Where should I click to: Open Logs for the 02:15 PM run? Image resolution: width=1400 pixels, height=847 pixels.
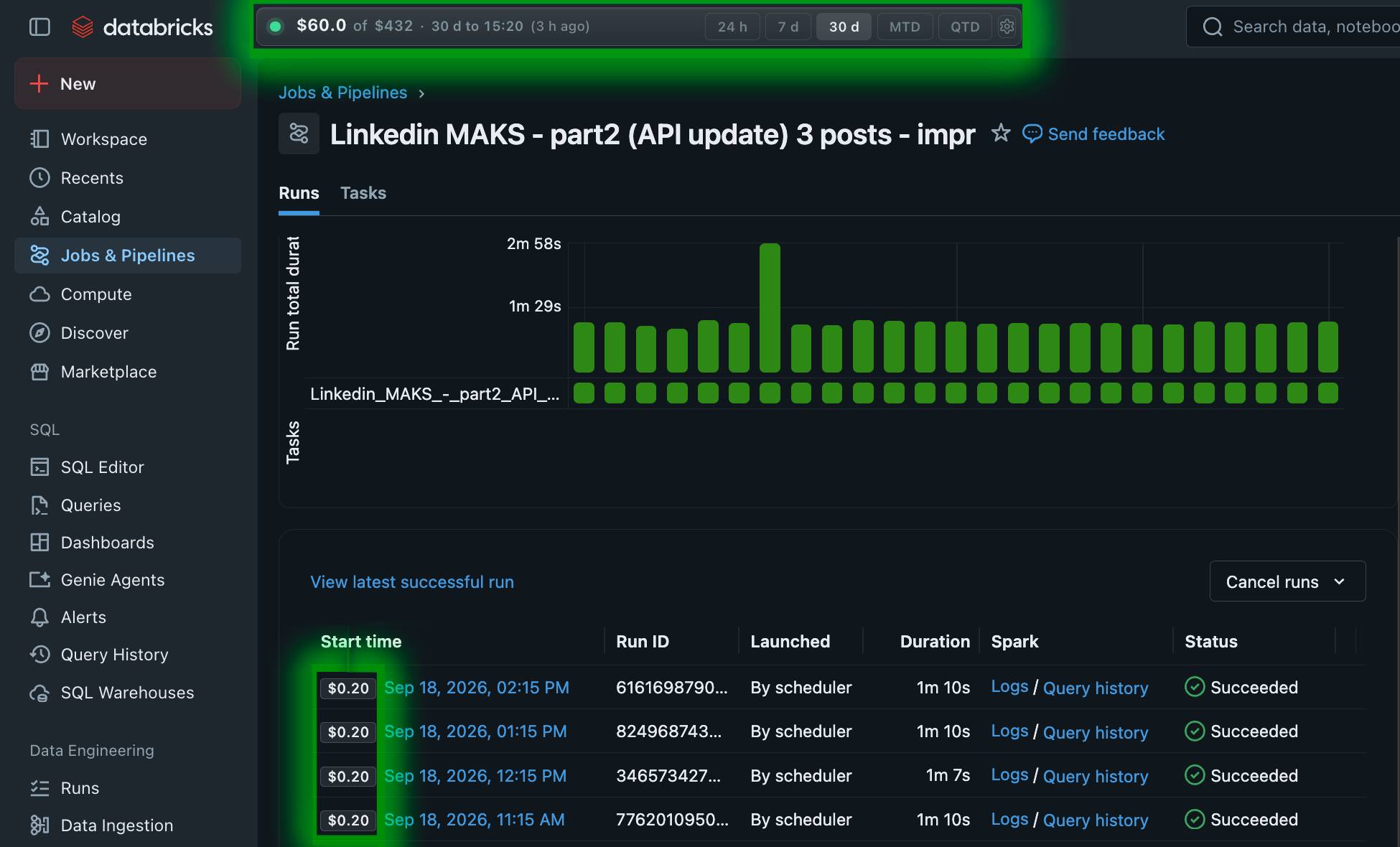(1009, 687)
